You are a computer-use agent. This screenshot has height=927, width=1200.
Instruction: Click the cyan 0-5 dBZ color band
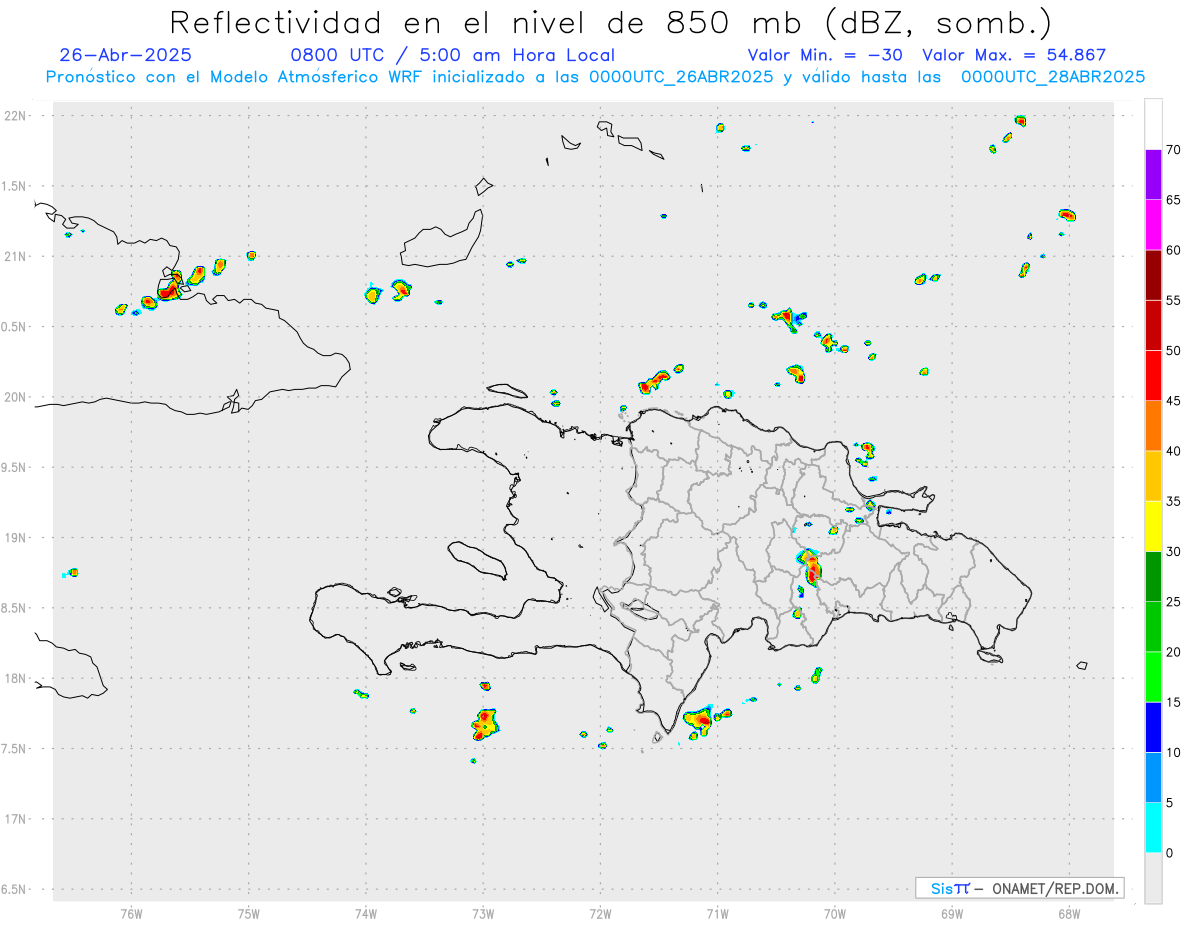click(x=1153, y=828)
